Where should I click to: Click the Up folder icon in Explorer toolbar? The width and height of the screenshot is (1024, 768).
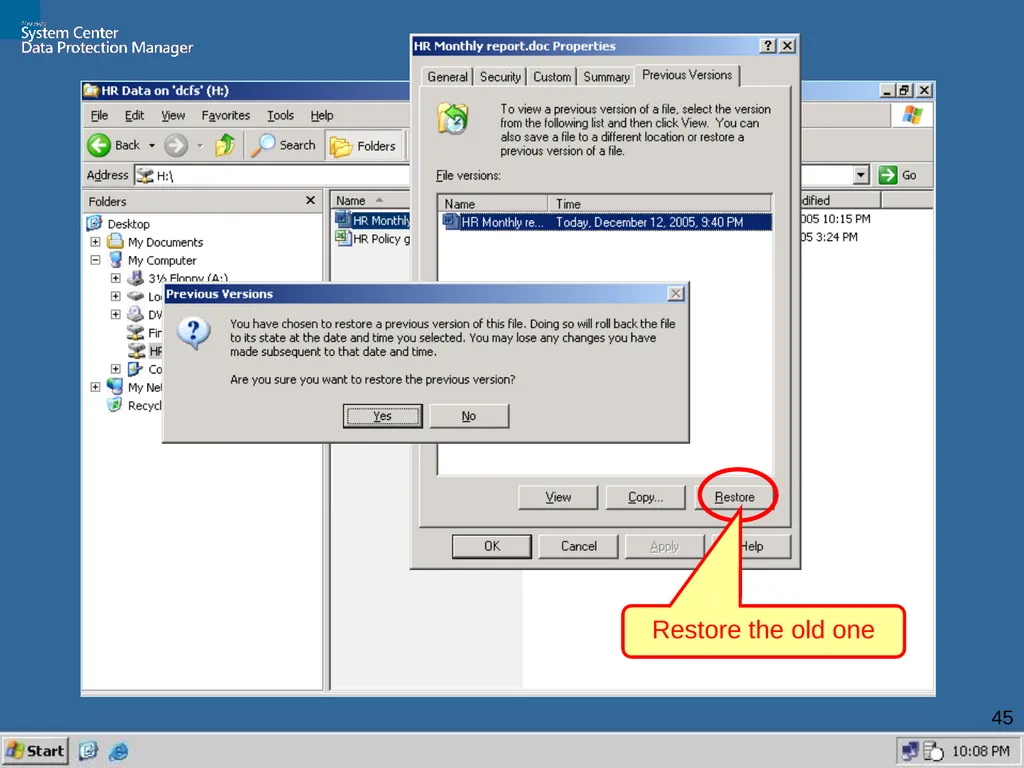(x=225, y=145)
